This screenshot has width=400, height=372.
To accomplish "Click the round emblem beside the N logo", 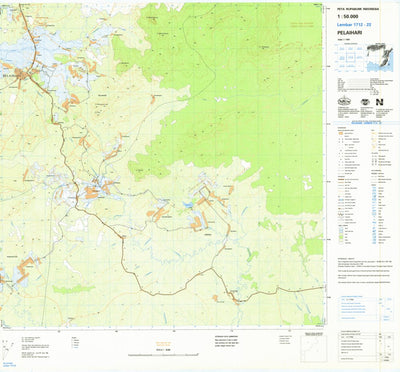I will click(365, 102).
